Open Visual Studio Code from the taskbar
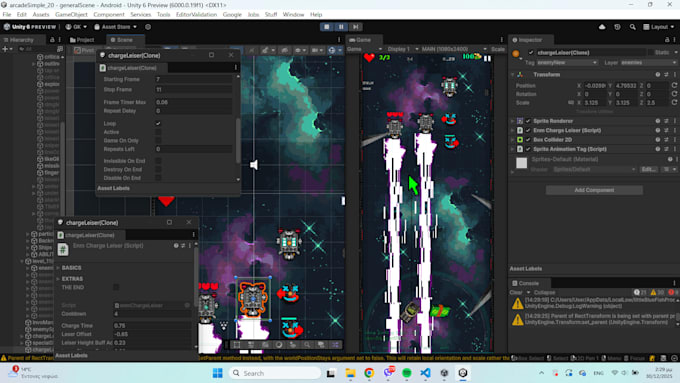Image resolution: width=680 pixels, height=383 pixels. coord(425,373)
